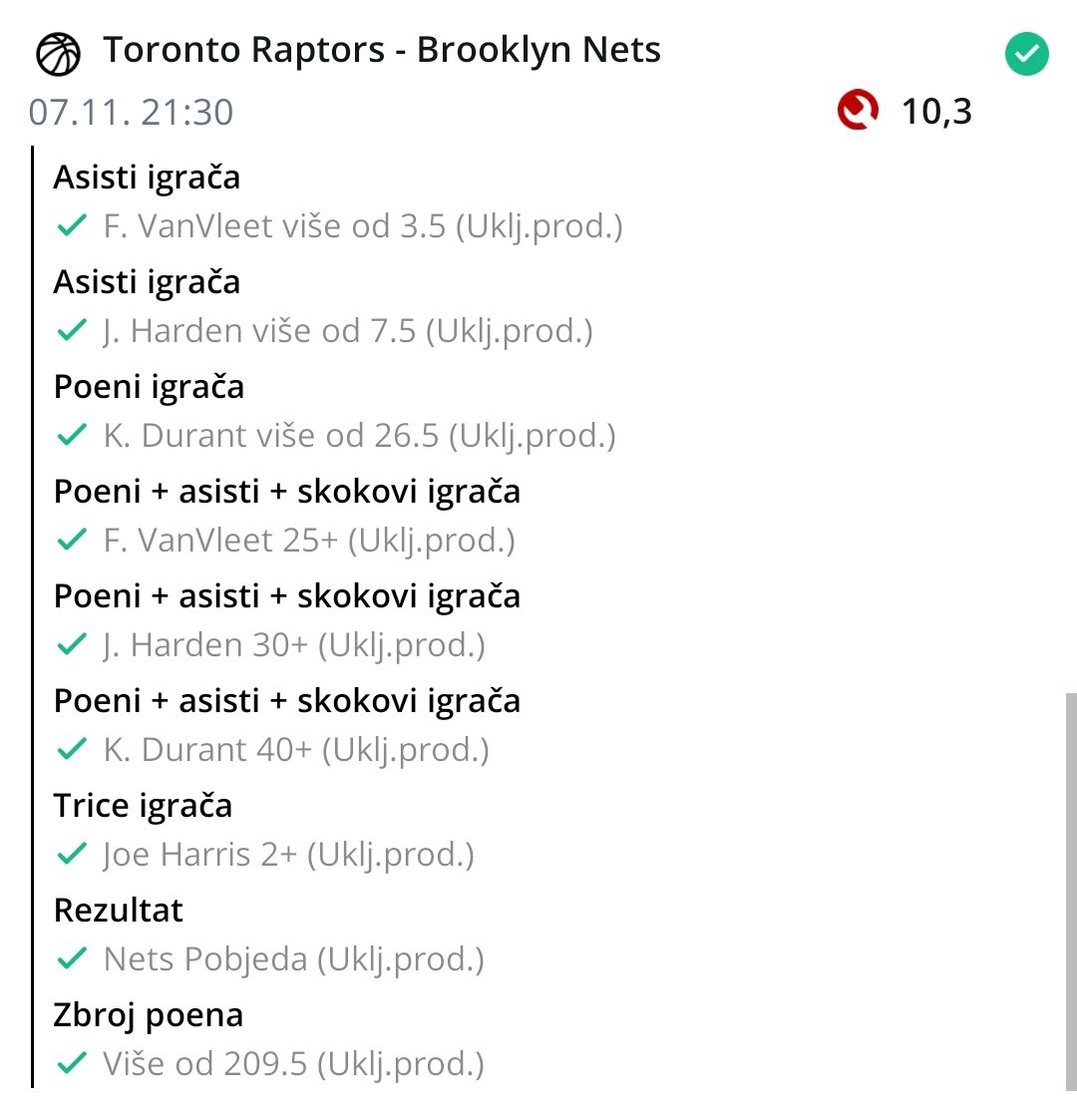The width and height of the screenshot is (1077, 1120).
Task: Select the Poeni igrača market label
Action: coord(149,387)
